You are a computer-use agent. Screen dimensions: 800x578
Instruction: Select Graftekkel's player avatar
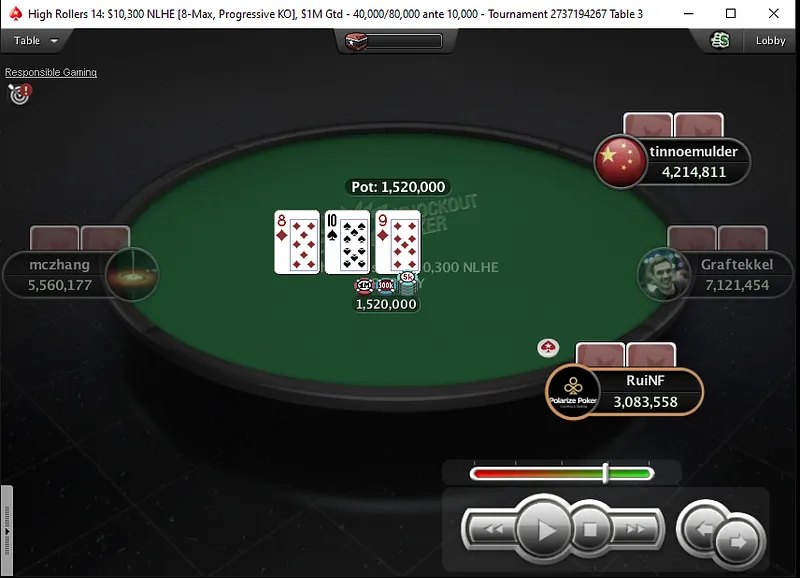664,274
